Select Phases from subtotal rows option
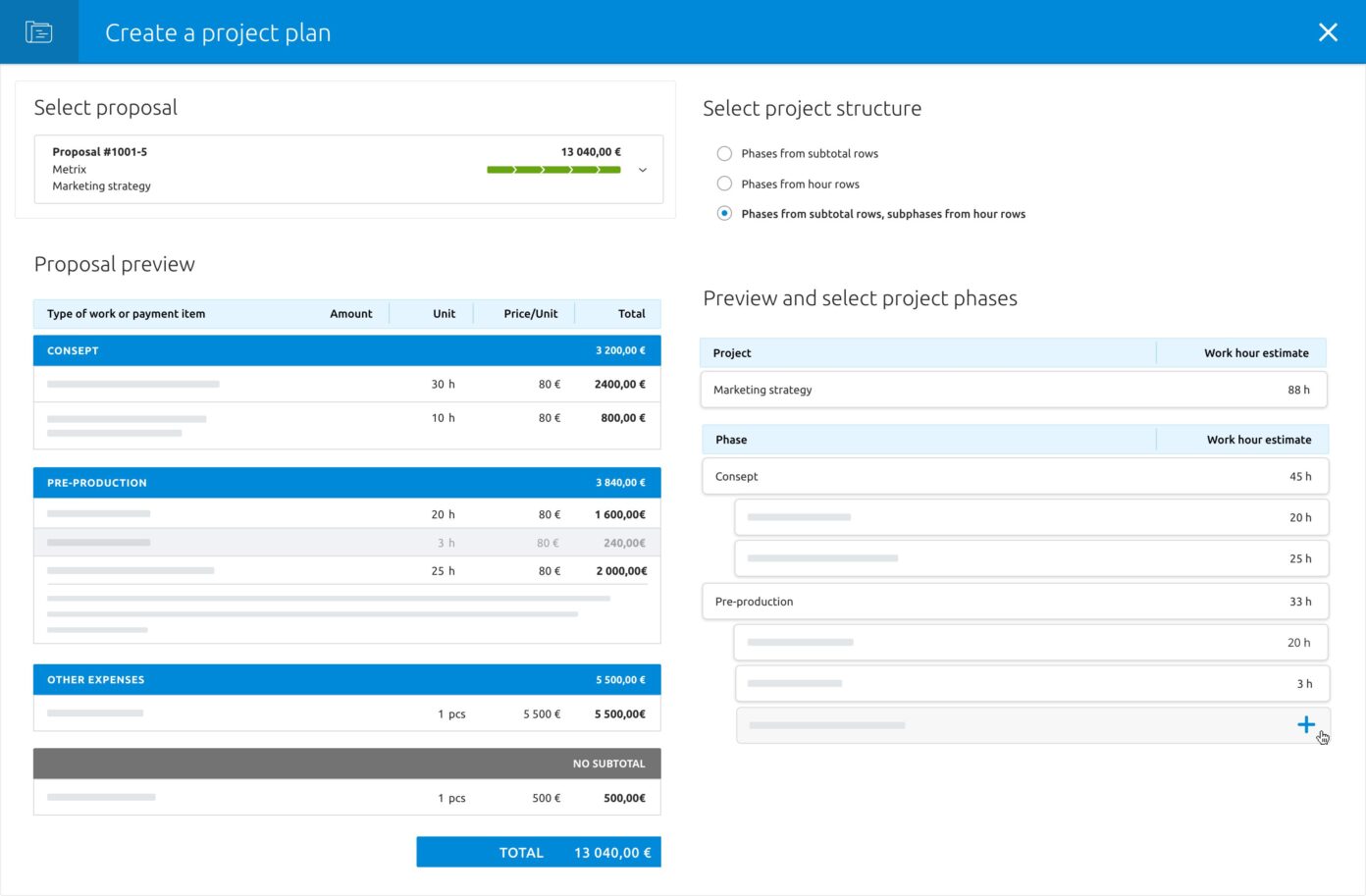Image resolution: width=1366 pixels, height=896 pixels. [x=724, y=153]
